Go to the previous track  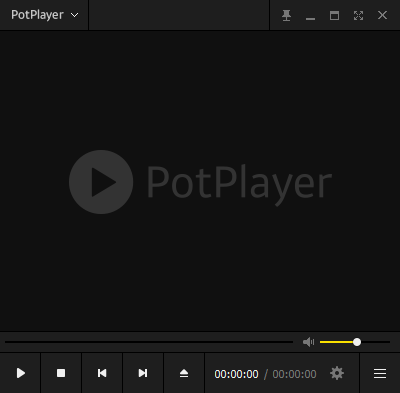click(102, 373)
